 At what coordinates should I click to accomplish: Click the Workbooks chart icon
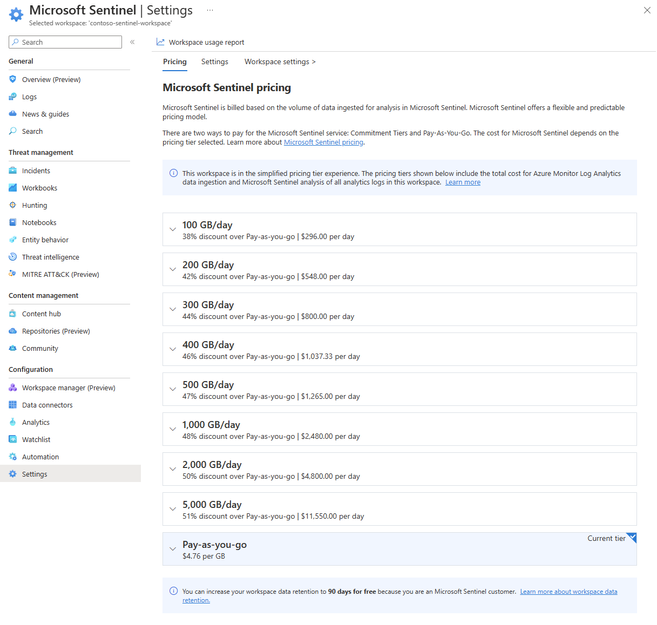[13, 188]
